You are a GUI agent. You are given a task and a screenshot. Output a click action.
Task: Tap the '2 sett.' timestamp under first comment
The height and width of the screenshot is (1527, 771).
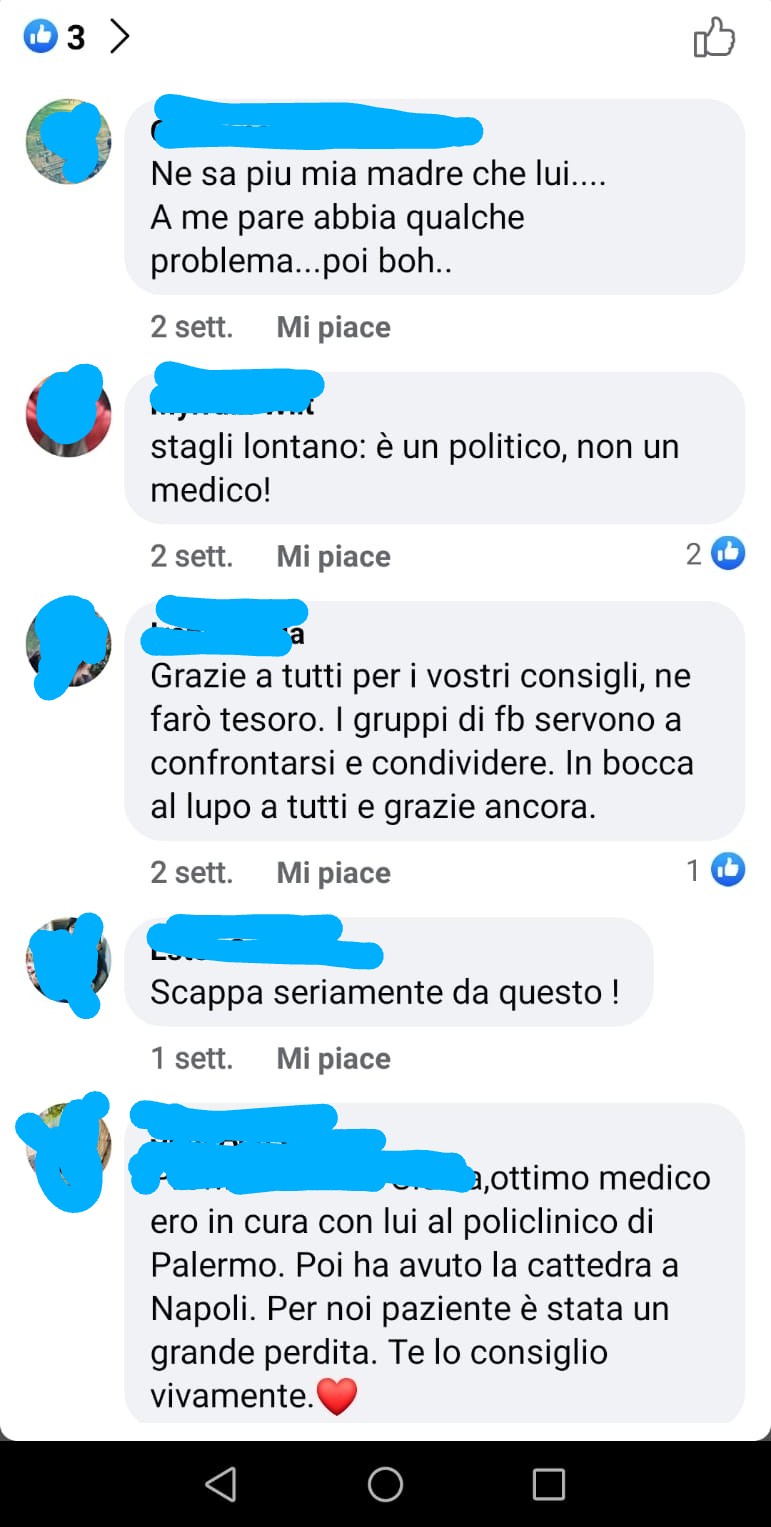click(x=191, y=327)
